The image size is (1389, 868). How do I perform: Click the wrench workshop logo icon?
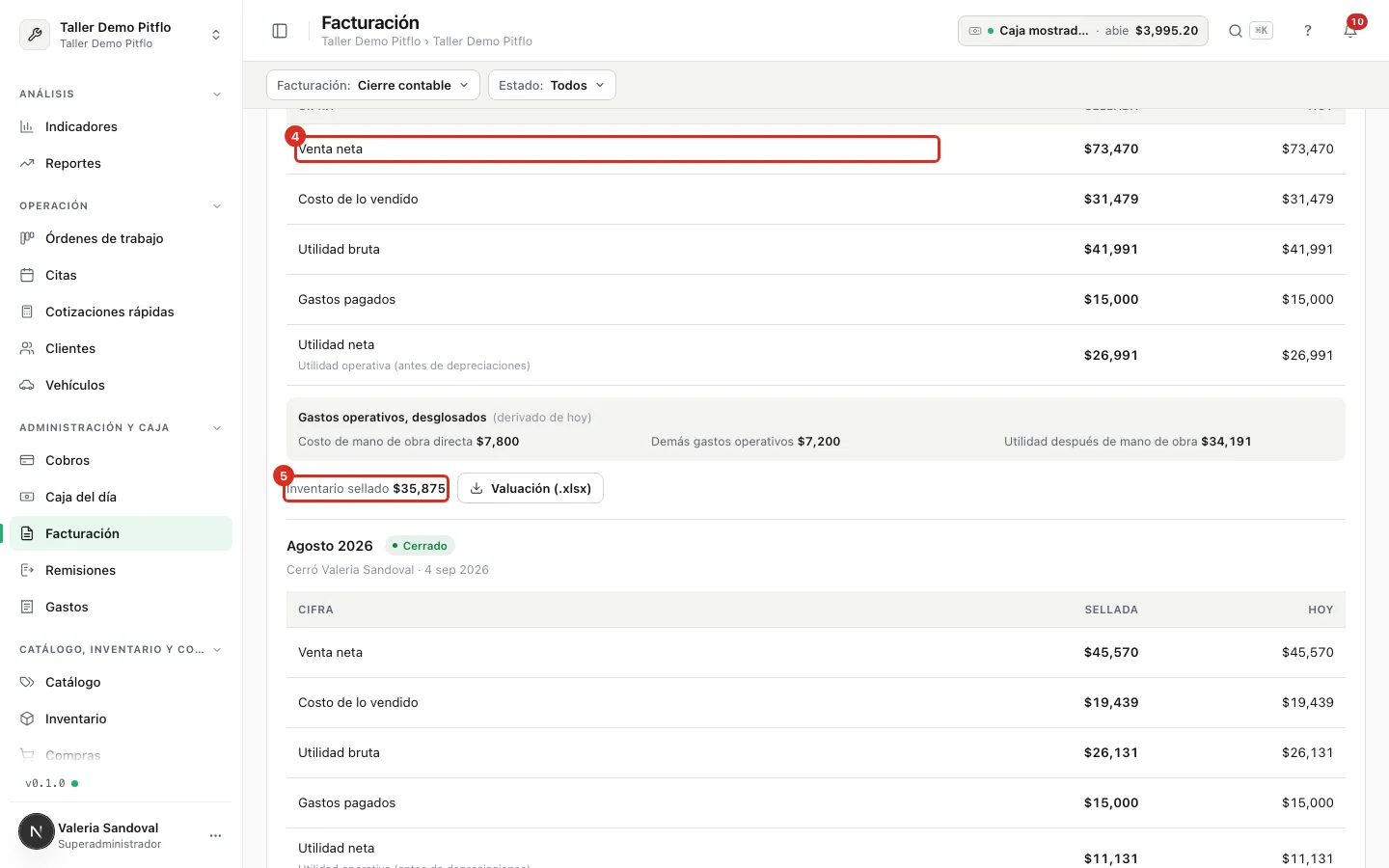pos(35,35)
